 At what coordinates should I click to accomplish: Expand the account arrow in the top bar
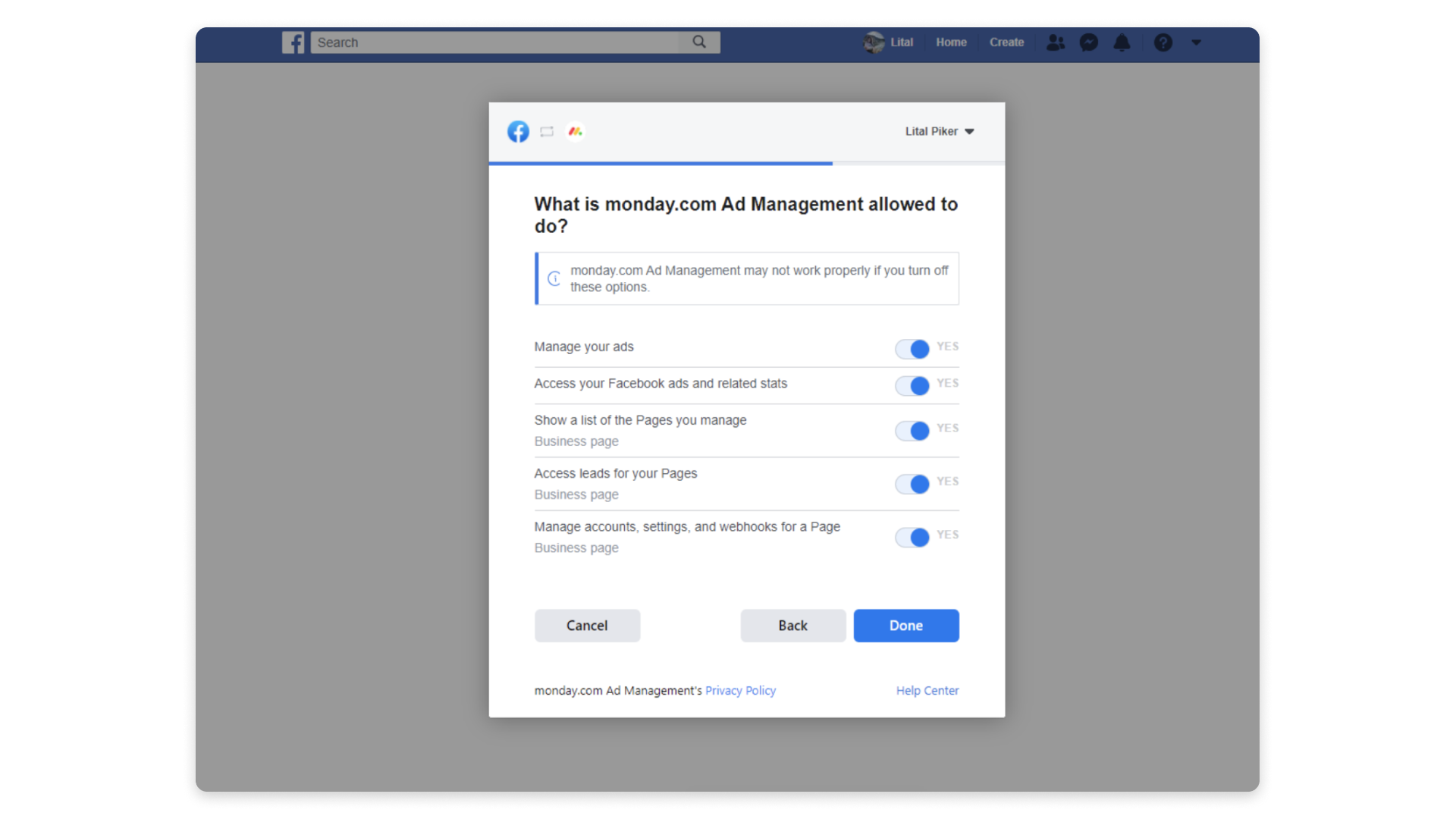[x=1196, y=42]
